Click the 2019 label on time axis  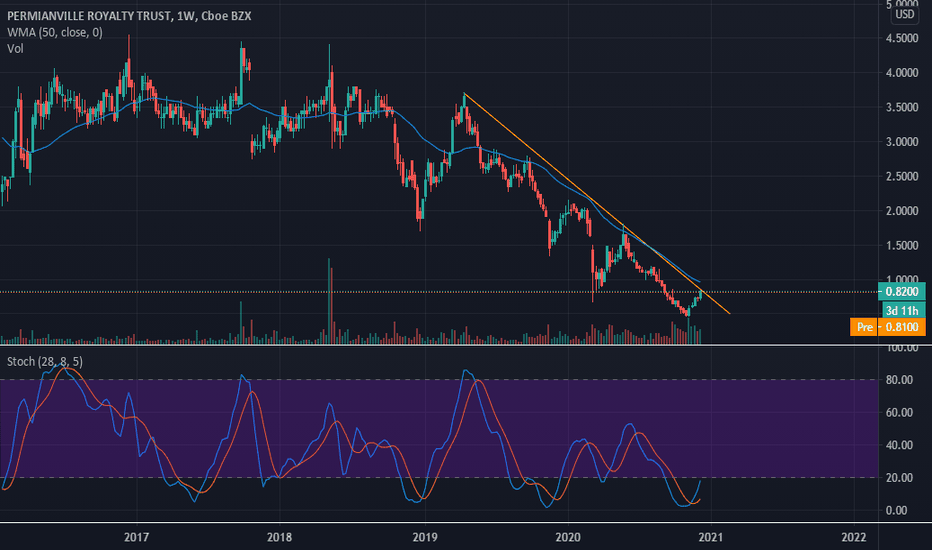coord(424,538)
